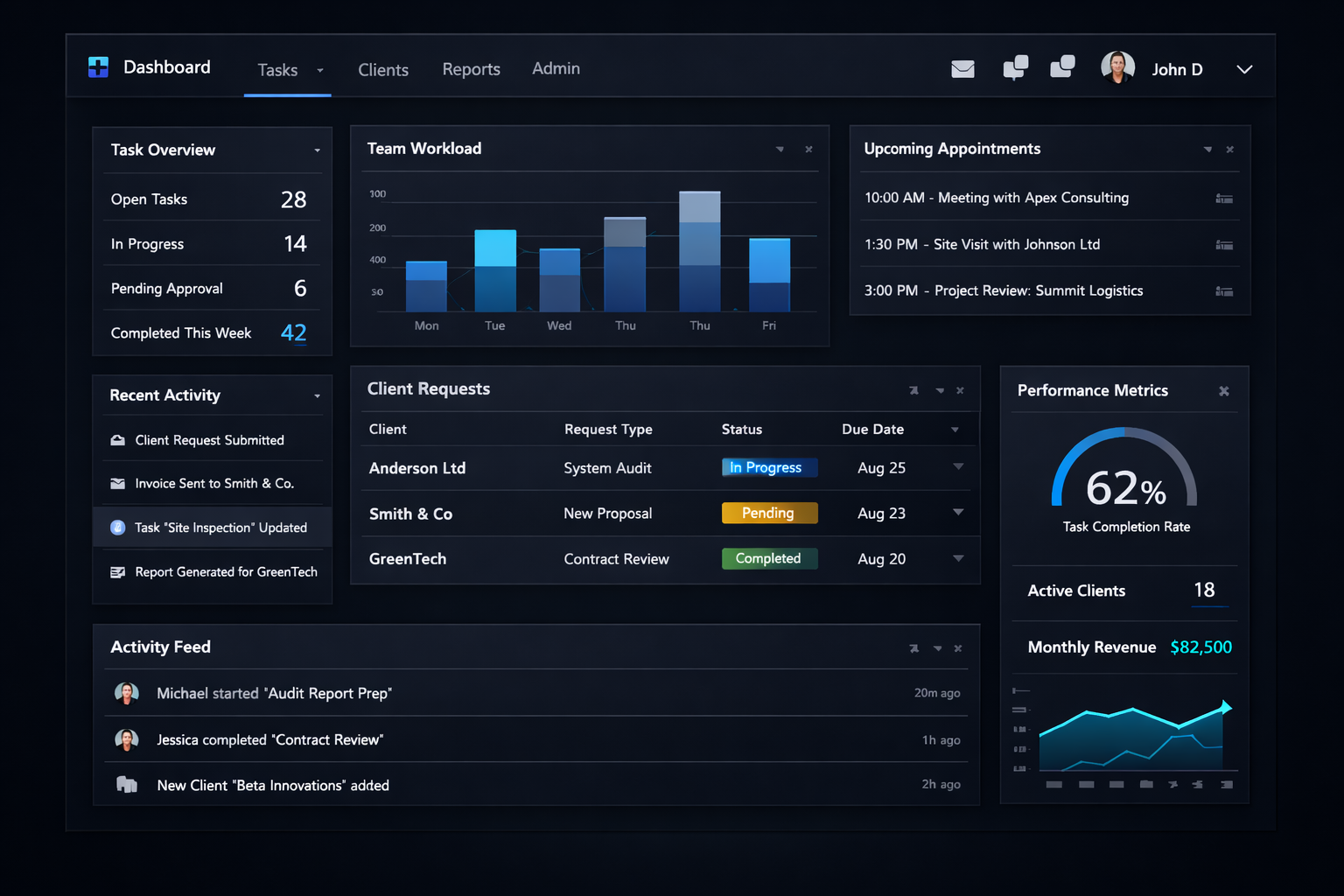This screenshot has height=896, width=1344.
Task: Open the mail inbox icon in the header
Action: pyautogui.click(x=962, y=68)
